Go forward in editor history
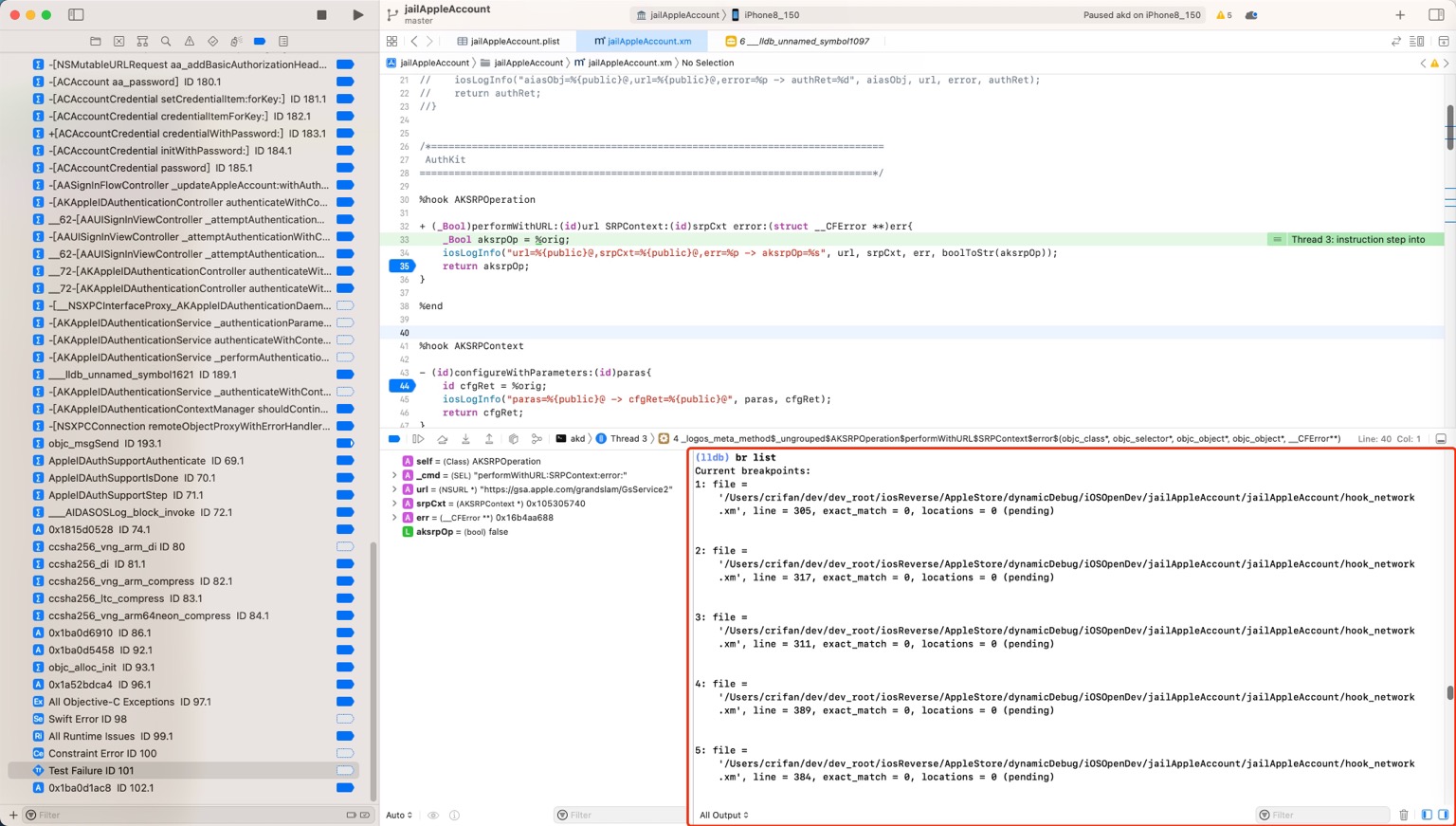Image resolution: width=1456 pixels, height=826 pixels. (429, 42)
